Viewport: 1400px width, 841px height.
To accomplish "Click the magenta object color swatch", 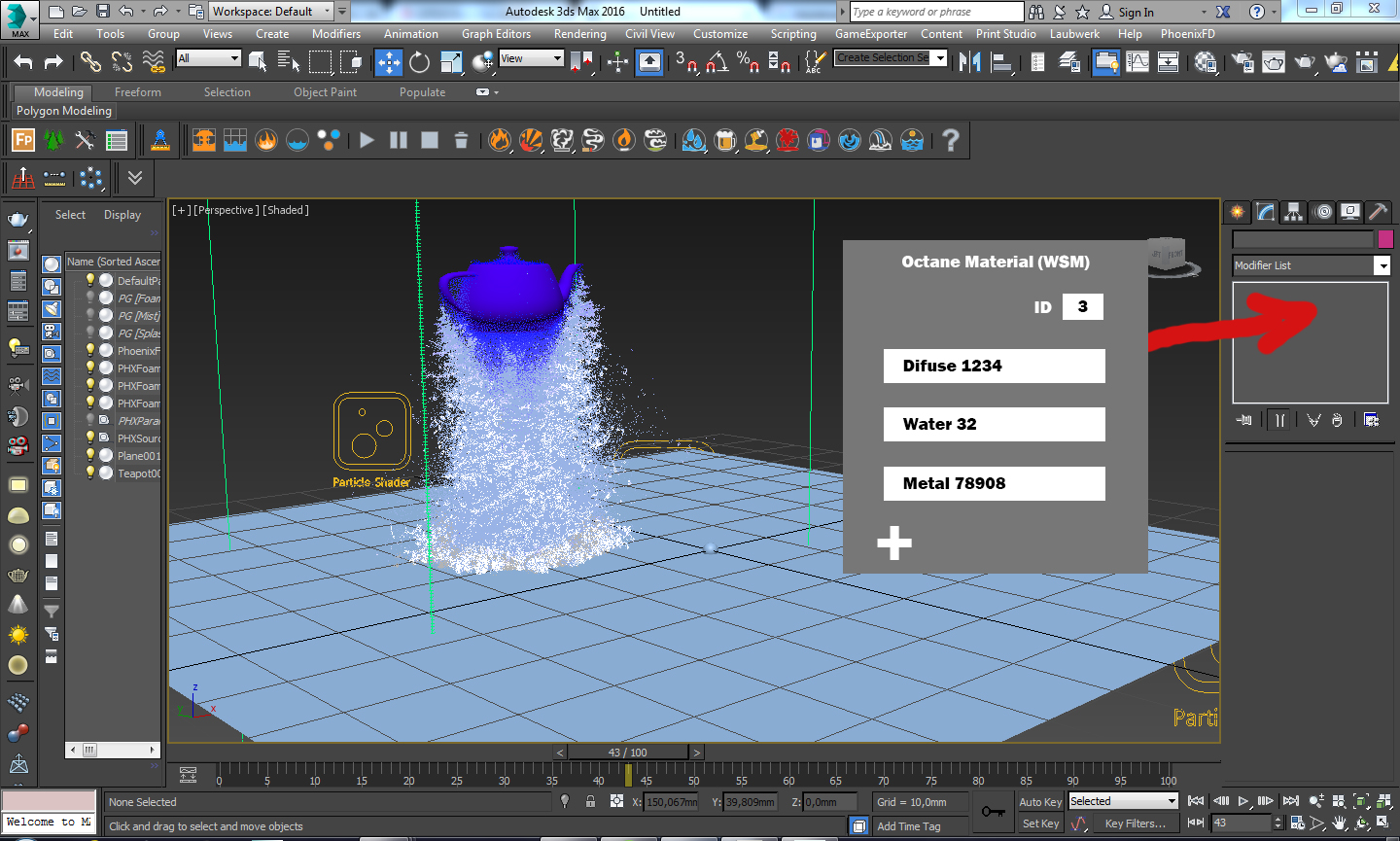I will point(1385,238).
